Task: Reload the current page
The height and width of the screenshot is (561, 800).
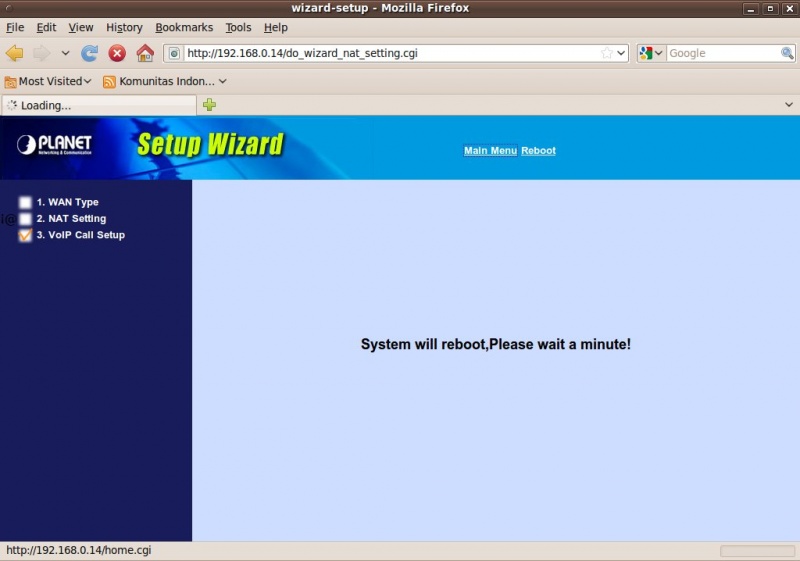Action: point(90,53)
